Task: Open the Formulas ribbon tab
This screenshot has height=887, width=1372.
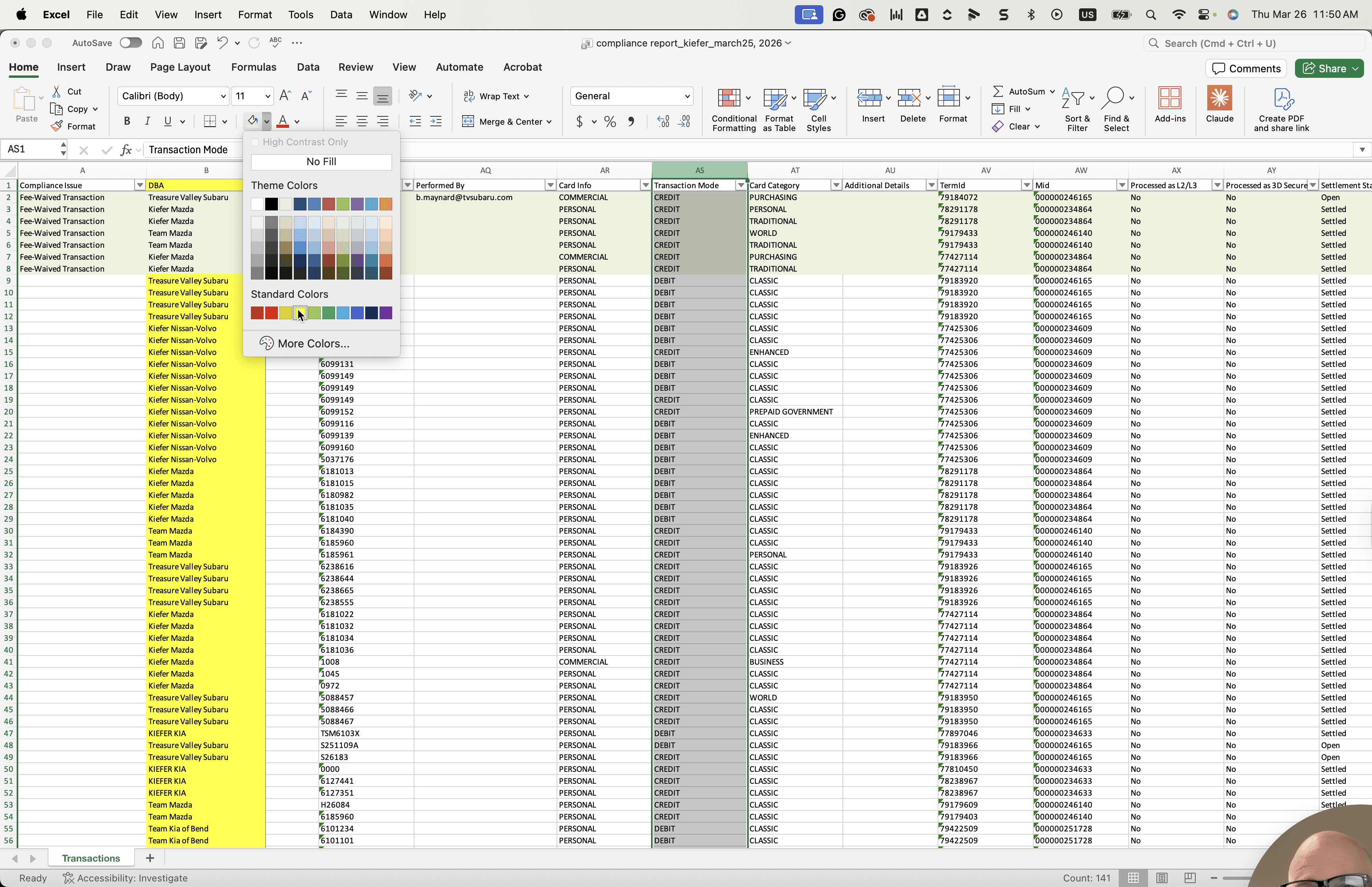Action: click(x=253, y=67)
